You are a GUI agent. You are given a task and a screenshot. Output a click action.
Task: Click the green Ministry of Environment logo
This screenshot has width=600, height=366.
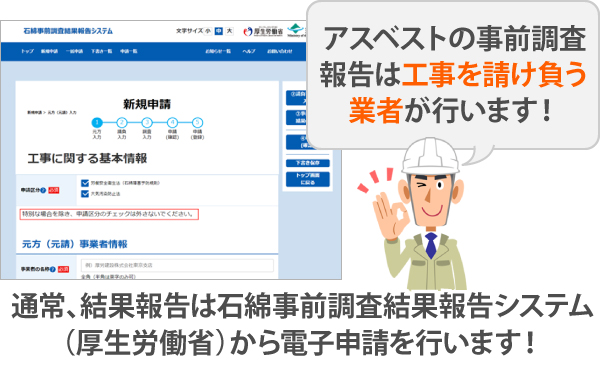tap(297, 30)
